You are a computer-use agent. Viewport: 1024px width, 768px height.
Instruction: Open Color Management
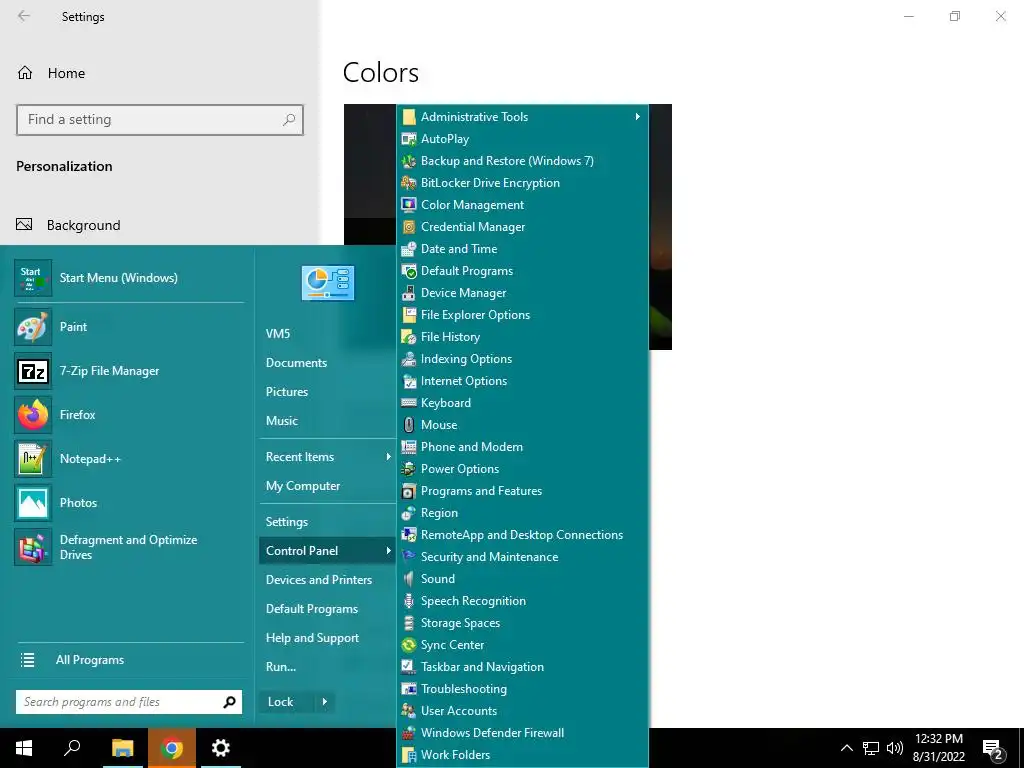pos(522,205)
